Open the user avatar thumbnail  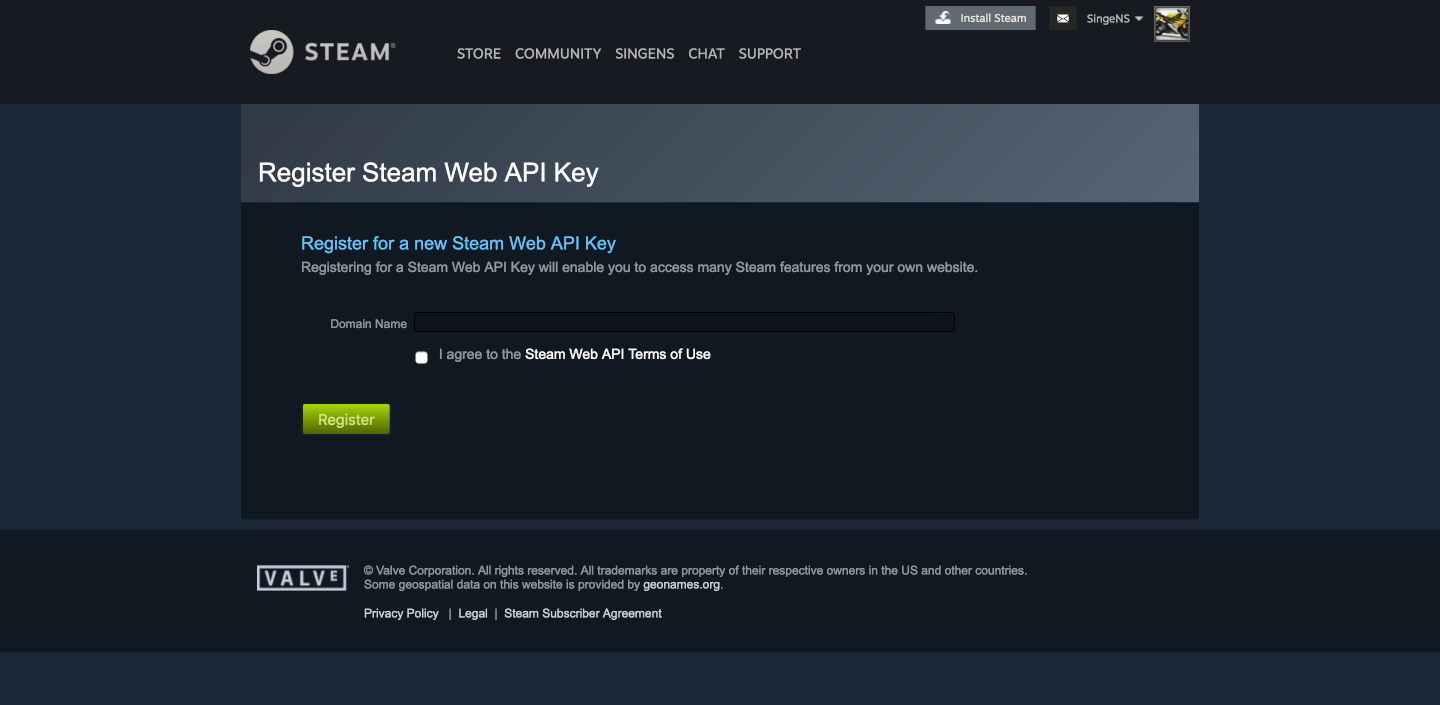pos(1172,24)
